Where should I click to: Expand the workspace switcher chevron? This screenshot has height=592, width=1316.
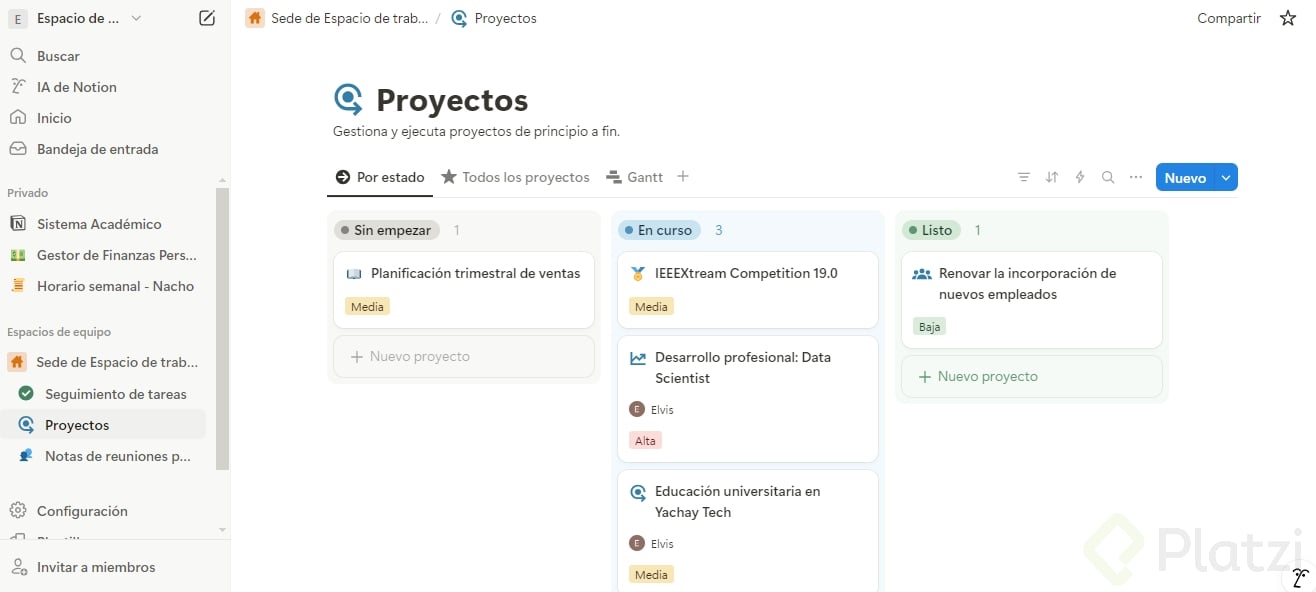136,18
